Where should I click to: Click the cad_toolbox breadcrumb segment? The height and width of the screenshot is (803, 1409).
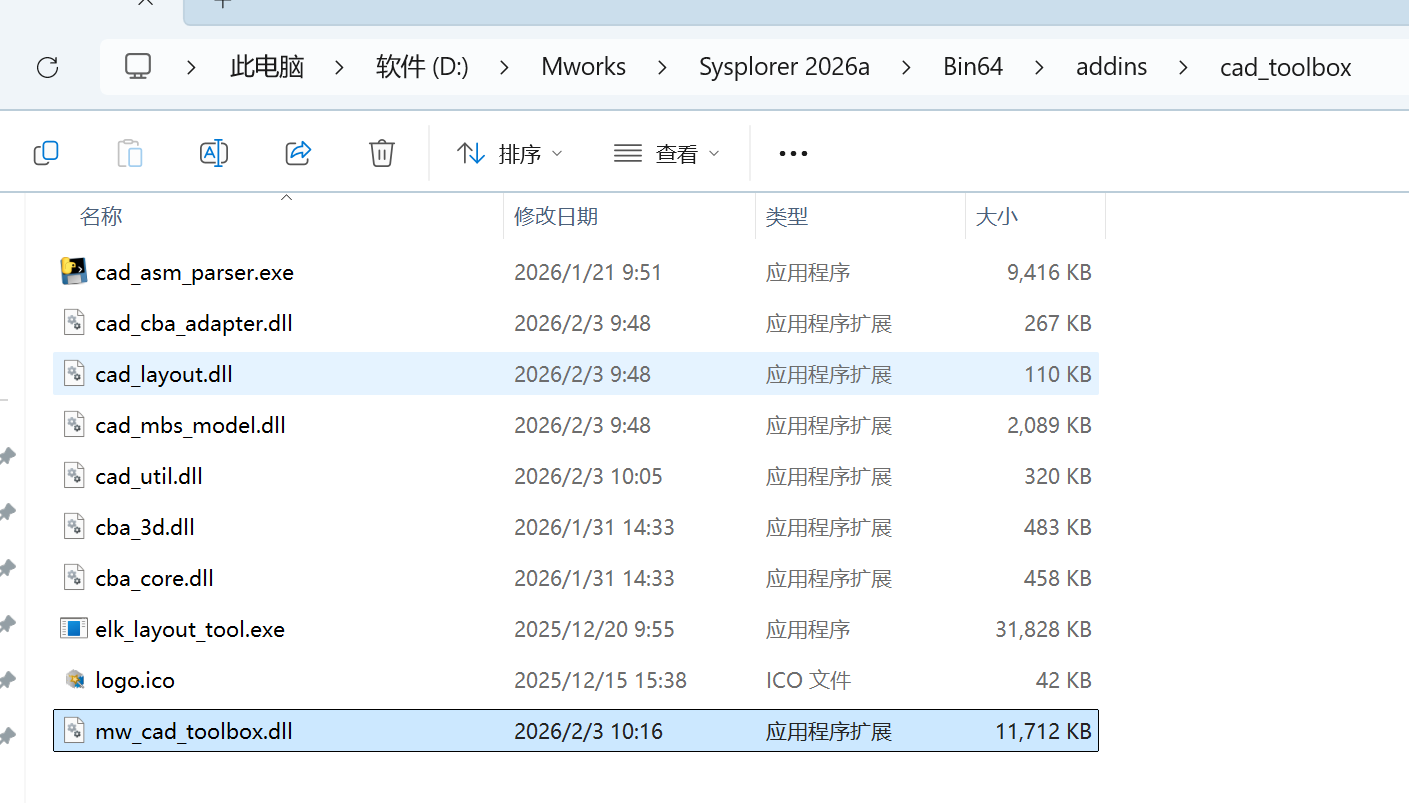[x=1286, y=67]
